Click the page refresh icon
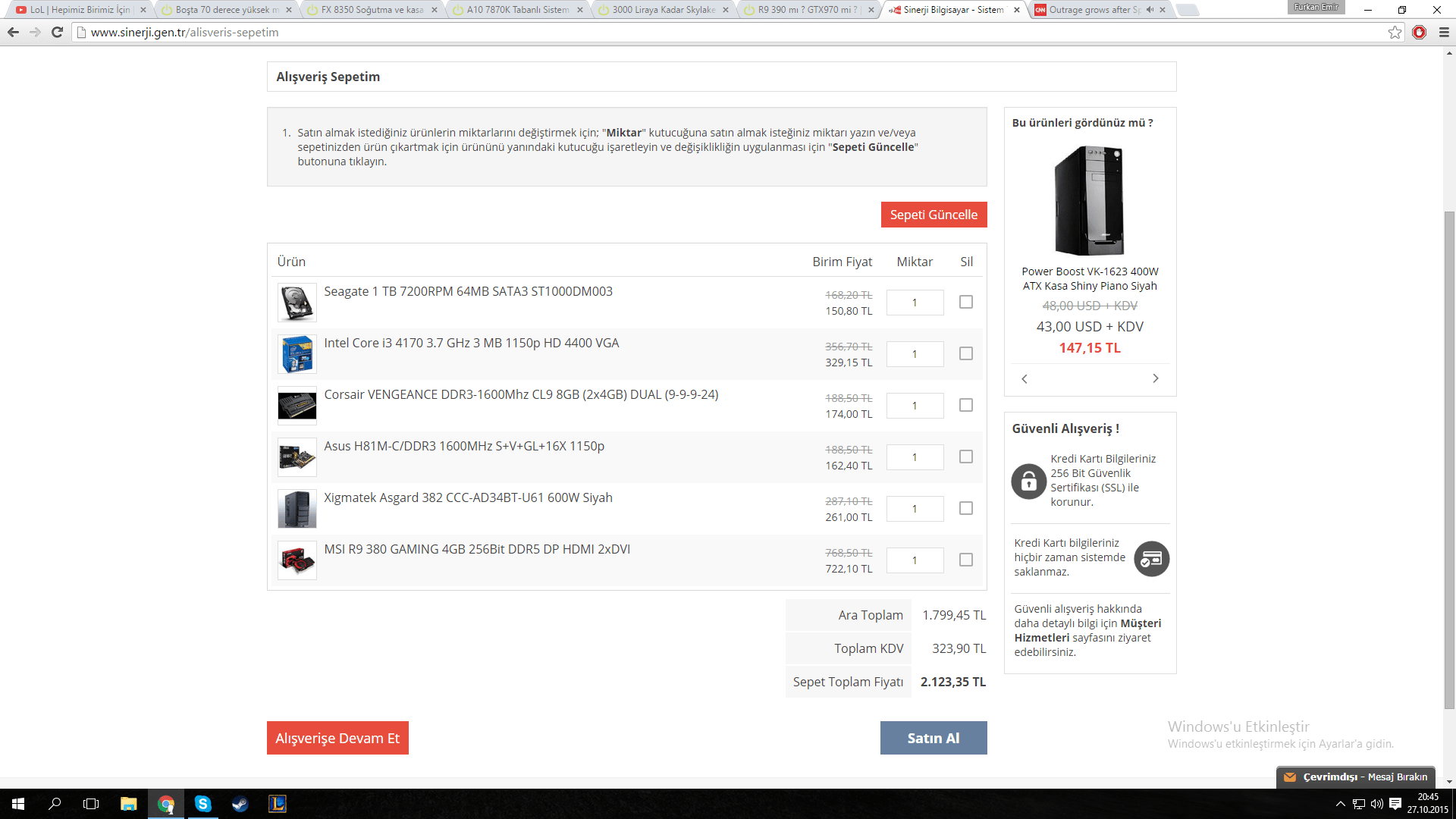The image size is (1456, 819). tap(58, 32)
